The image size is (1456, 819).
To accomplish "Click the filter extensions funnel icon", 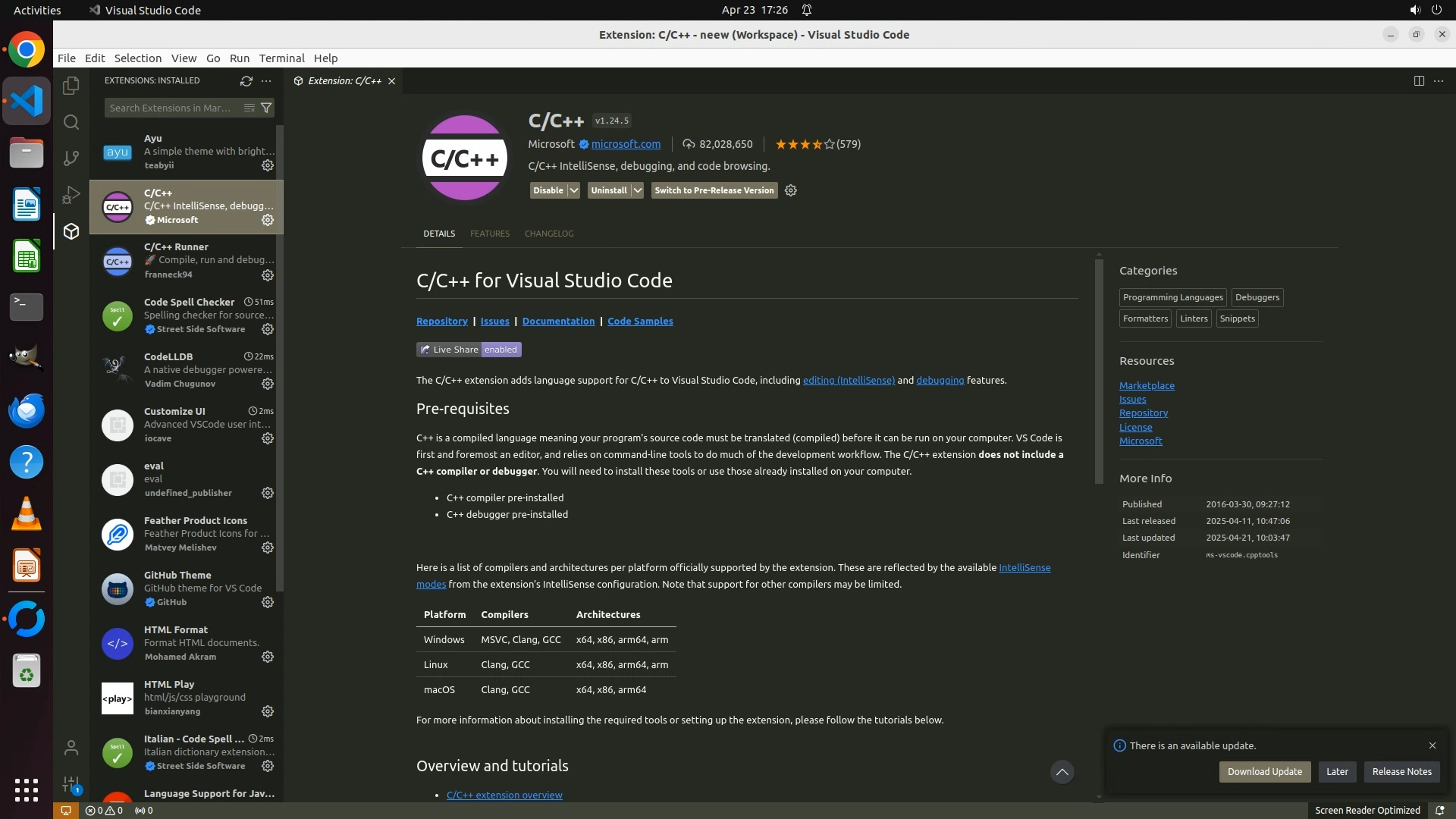I will point(266,108).
